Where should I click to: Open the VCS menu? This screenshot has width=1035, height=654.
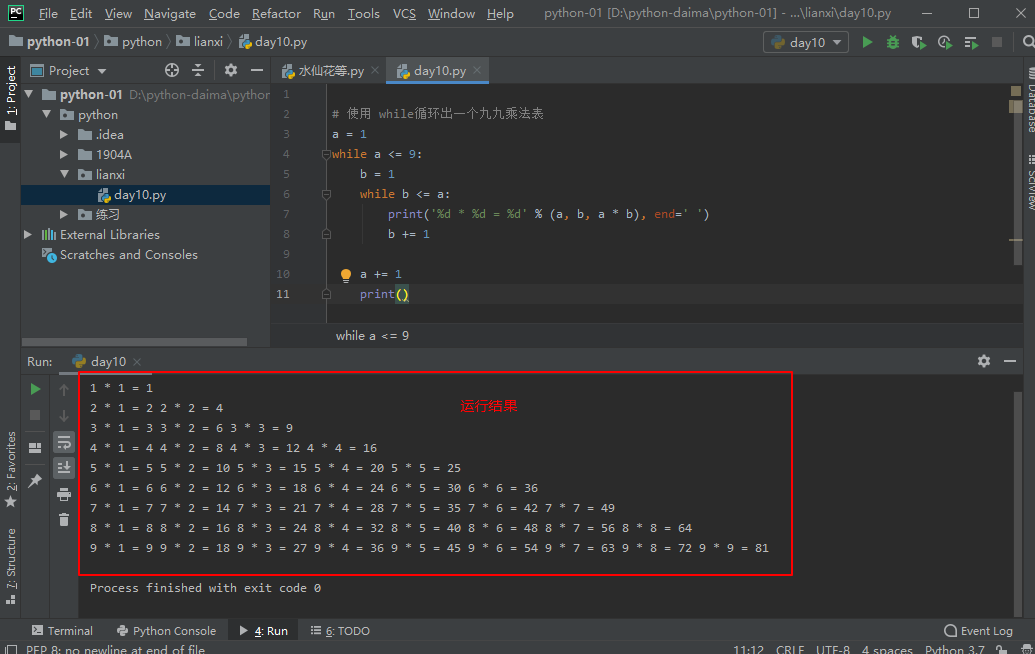click(404, 13)
